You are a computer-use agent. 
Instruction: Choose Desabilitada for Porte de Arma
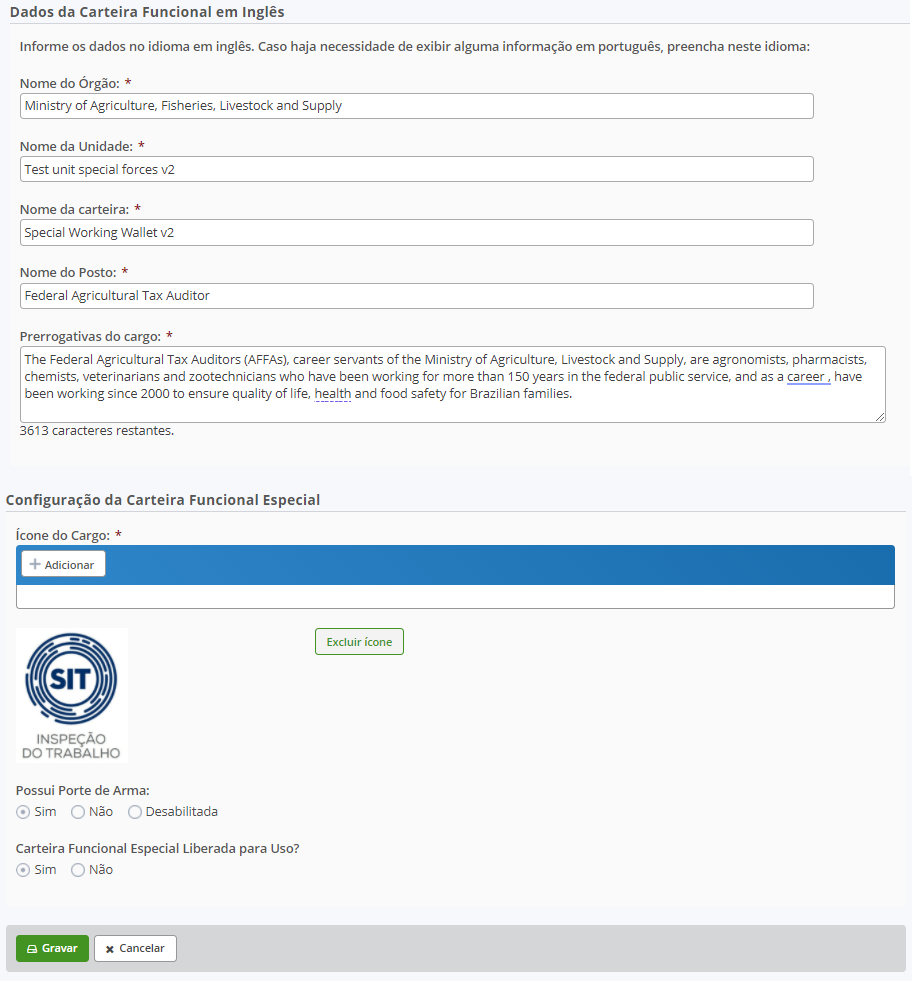[135, 812]
